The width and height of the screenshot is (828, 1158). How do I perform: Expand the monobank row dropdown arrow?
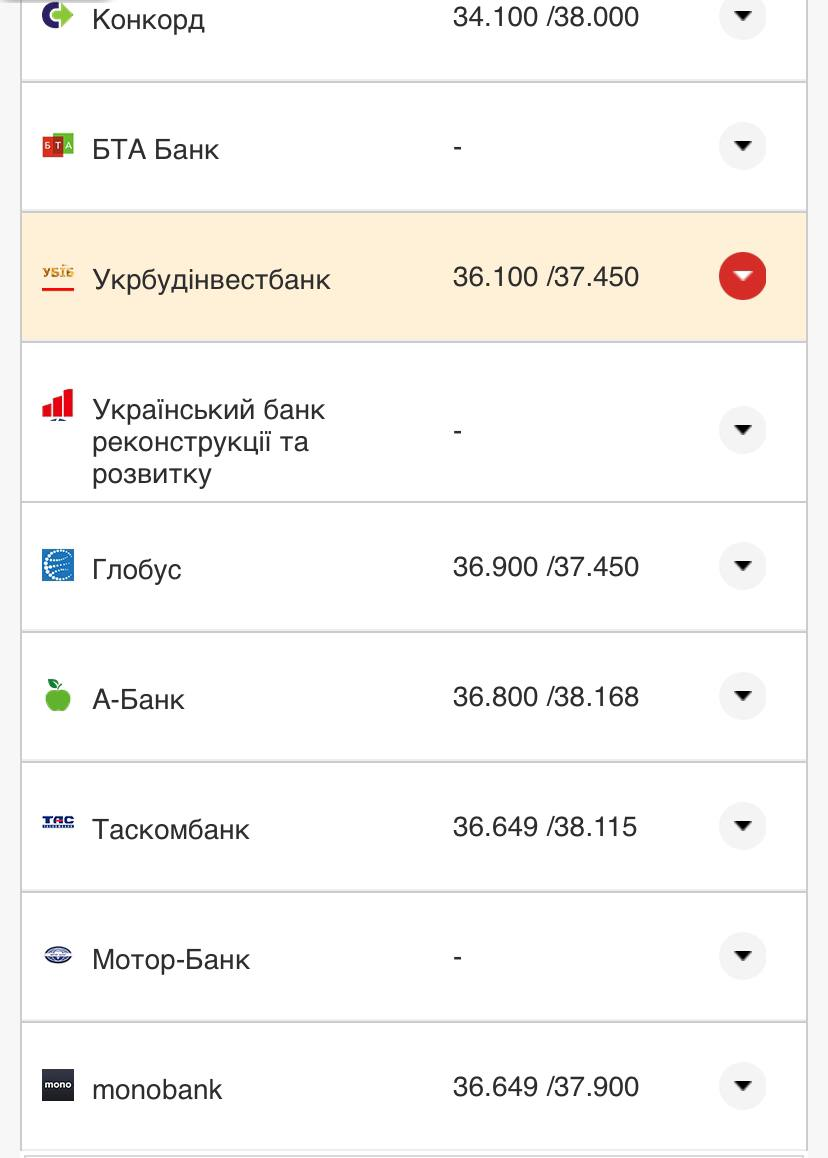point(742,1086)
